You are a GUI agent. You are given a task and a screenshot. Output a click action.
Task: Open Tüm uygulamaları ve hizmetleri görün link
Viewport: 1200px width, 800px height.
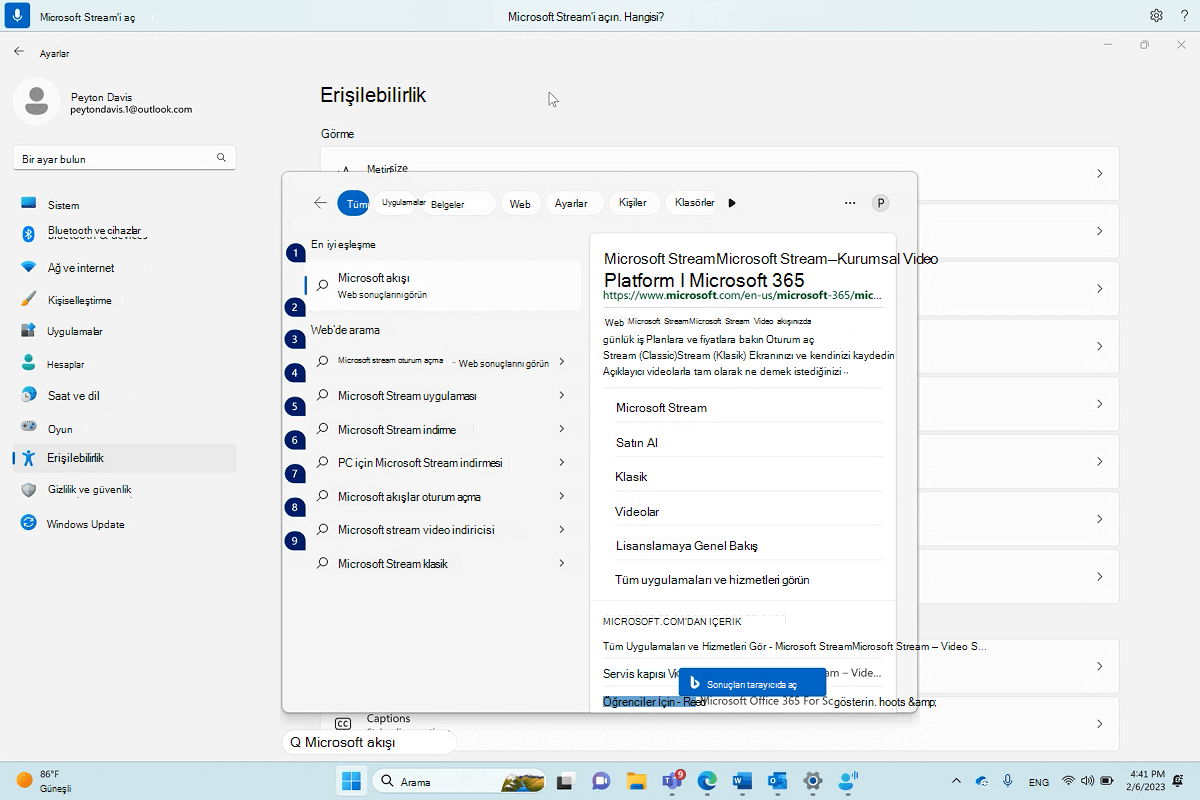pos(712,580)
